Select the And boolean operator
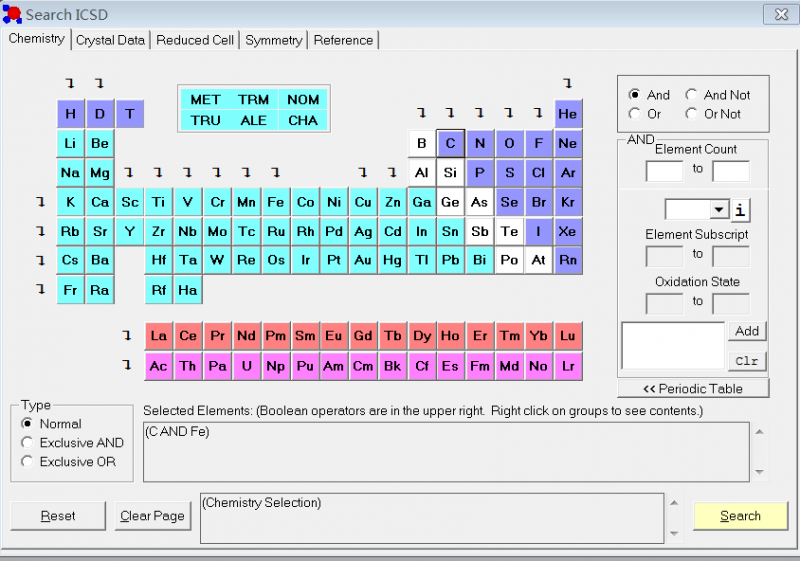 tap(649, 95)
